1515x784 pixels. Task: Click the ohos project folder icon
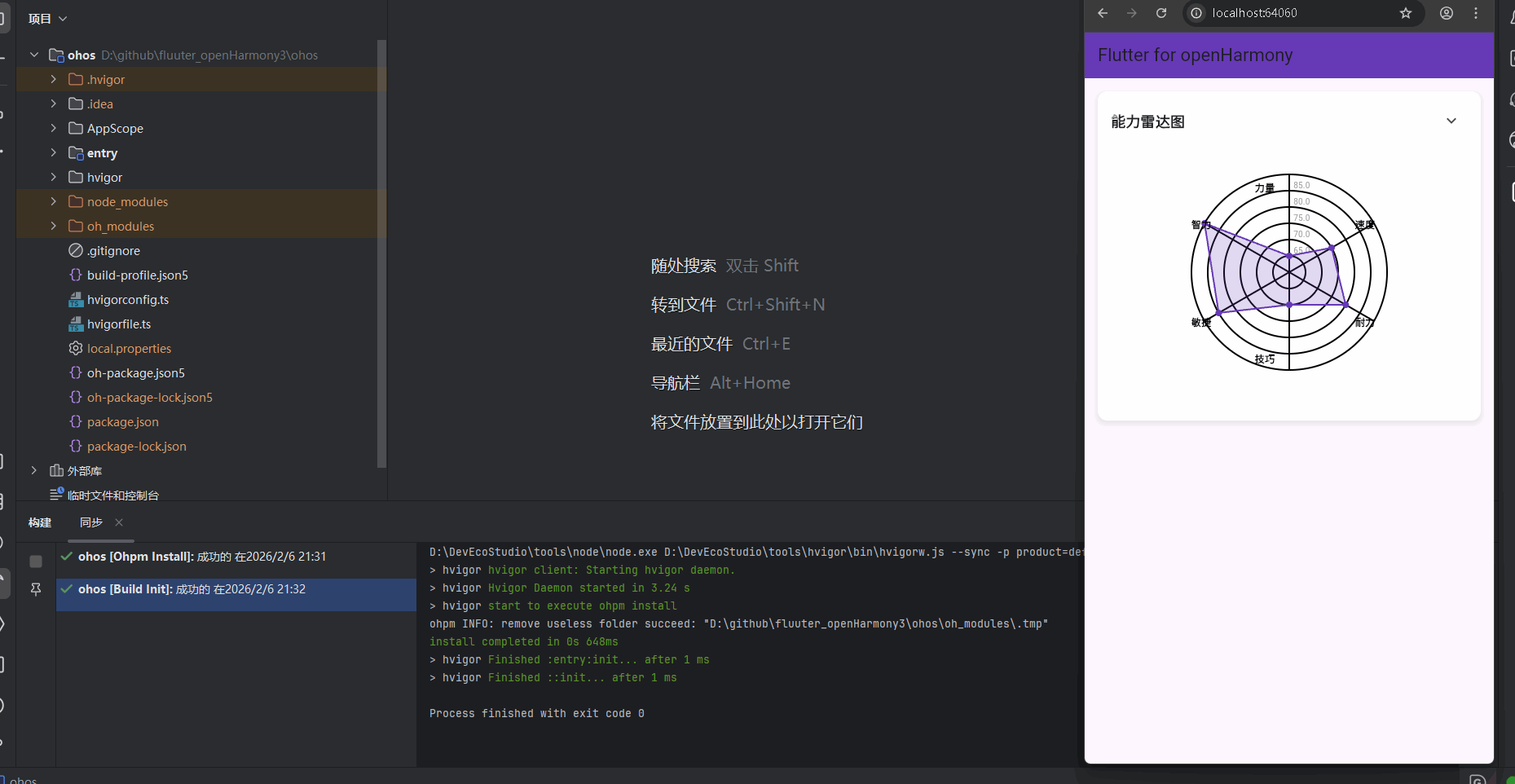(56, 55)
